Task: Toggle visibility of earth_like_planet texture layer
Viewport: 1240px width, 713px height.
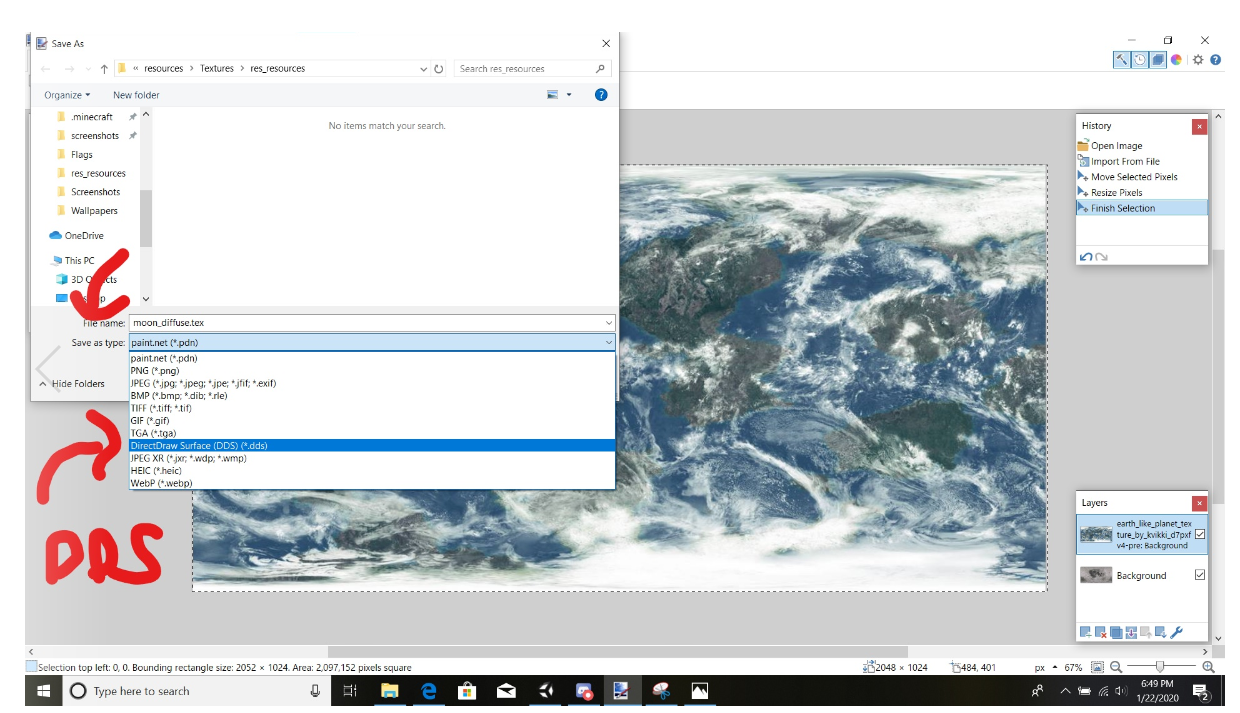Action: (1199, 535)
